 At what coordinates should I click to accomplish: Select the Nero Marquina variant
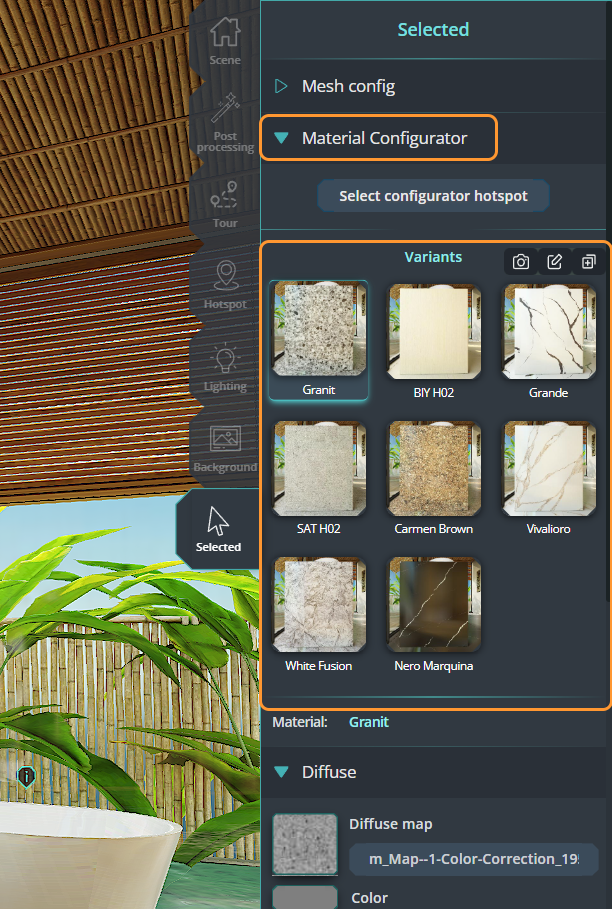coord(434,605)
